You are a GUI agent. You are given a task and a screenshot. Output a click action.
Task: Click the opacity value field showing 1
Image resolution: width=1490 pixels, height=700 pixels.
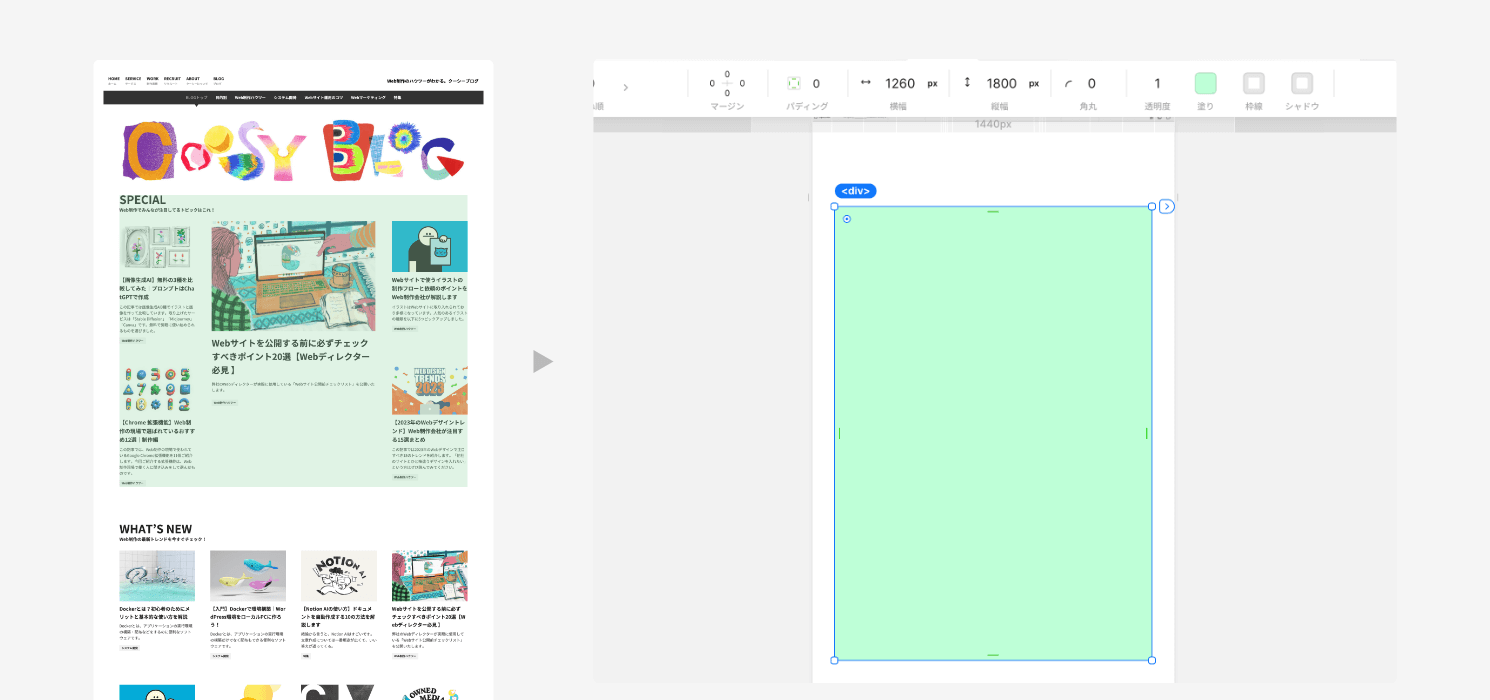point(1158,84)
